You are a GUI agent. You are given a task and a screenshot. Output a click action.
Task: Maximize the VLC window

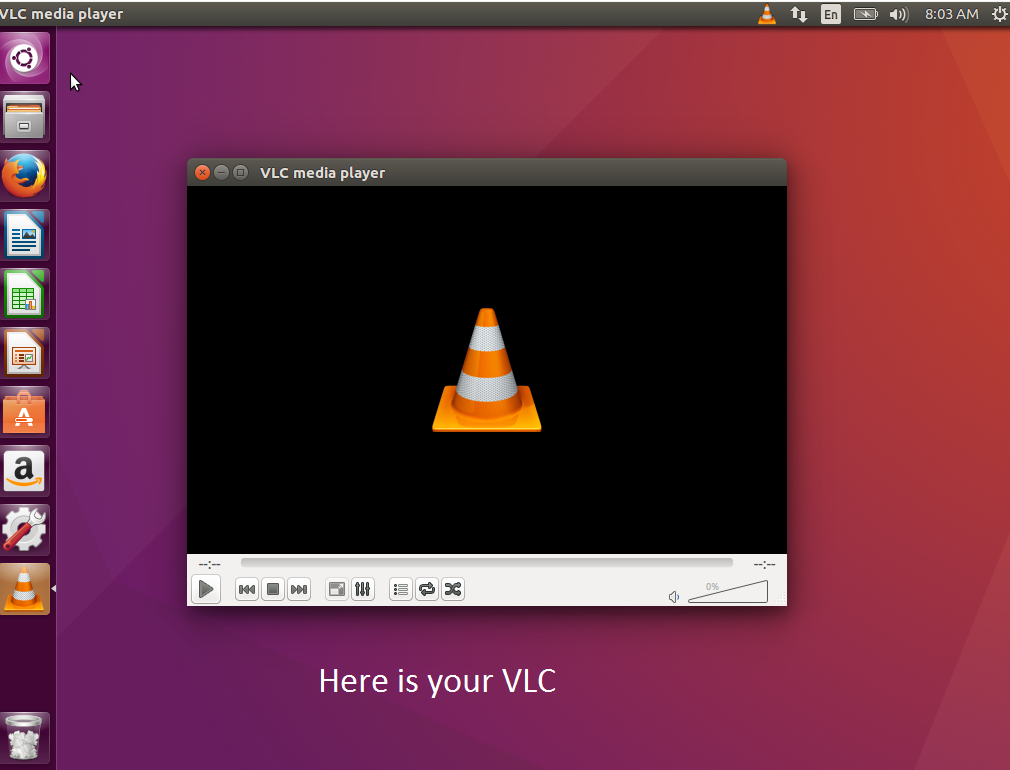click(x=240, y=172)
